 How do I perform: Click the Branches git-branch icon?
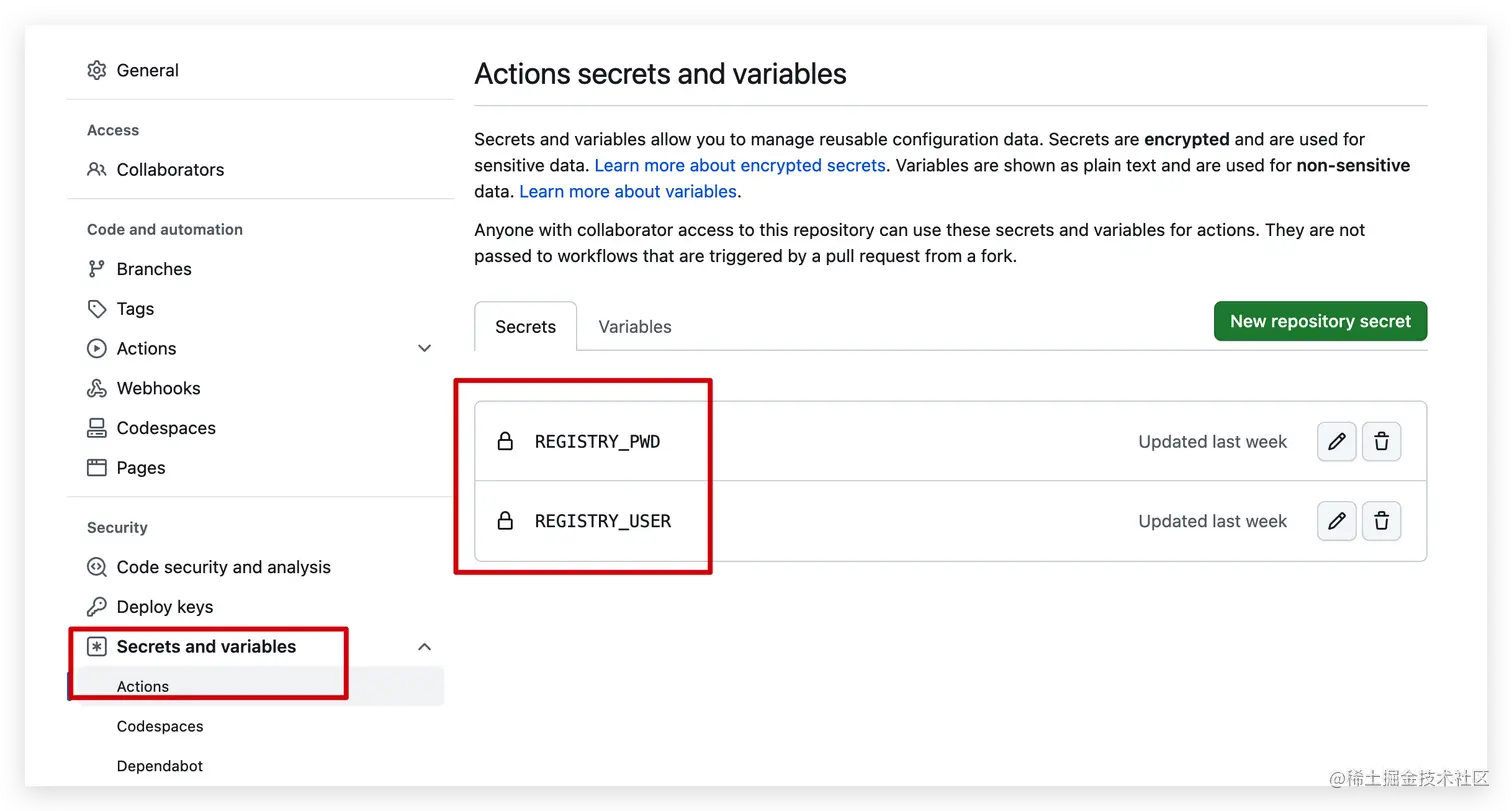point(97,269)
